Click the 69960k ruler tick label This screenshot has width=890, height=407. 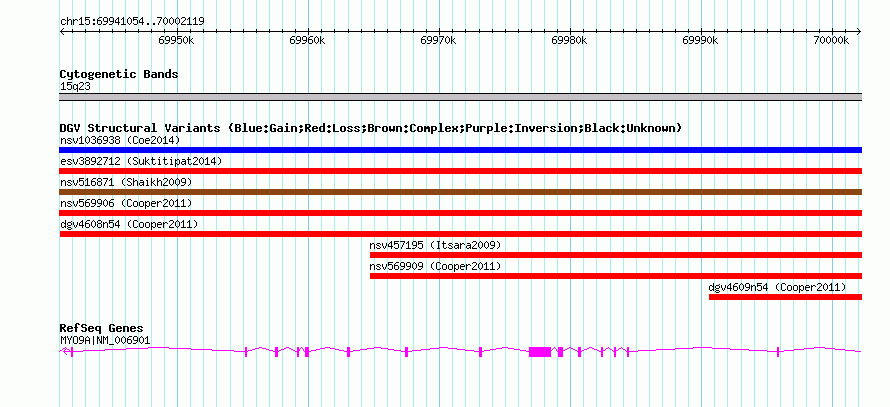[308, 40]
